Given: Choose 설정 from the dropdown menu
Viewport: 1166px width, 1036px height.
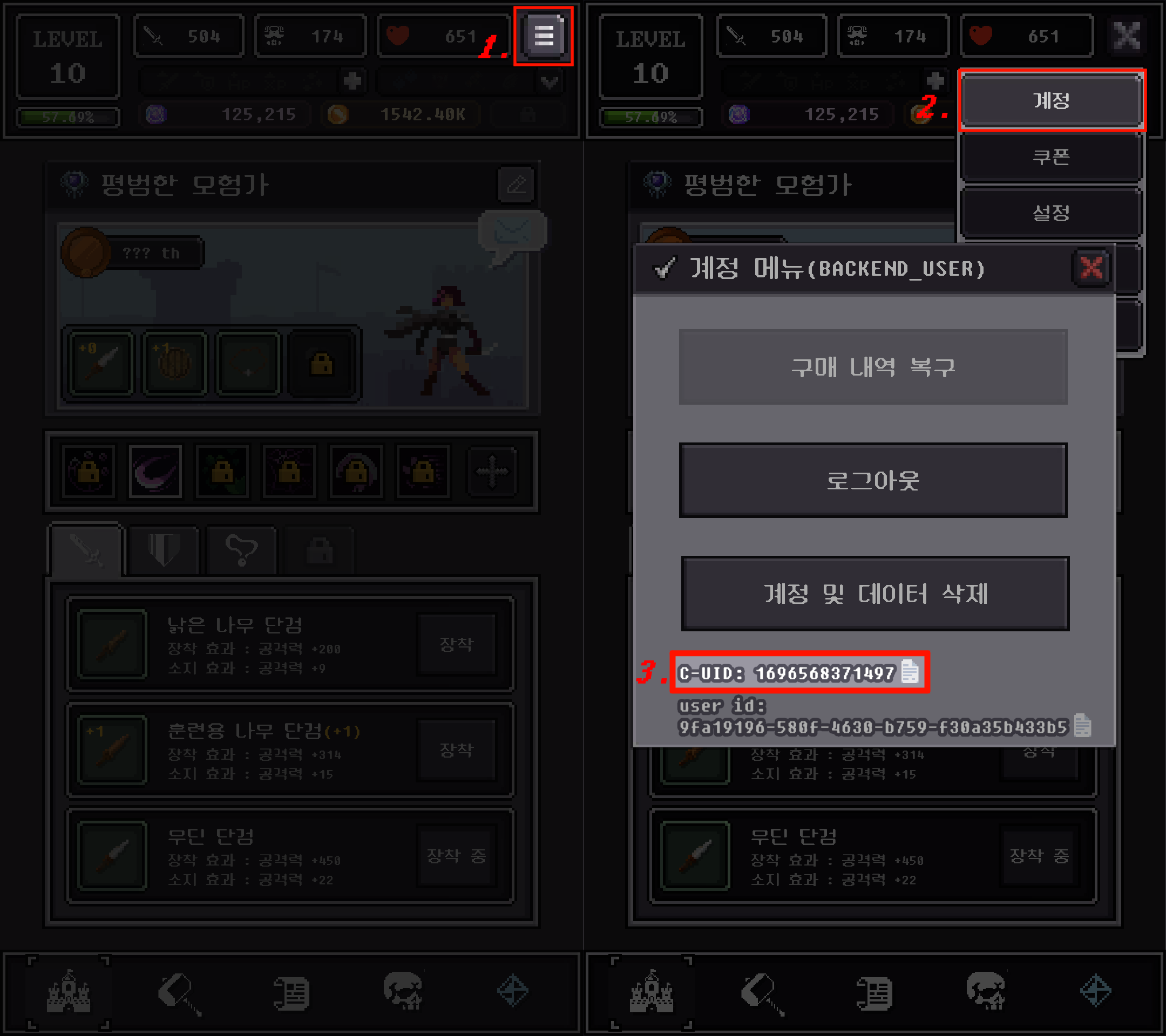Looking at the screenshot, I should point(1052,213).
